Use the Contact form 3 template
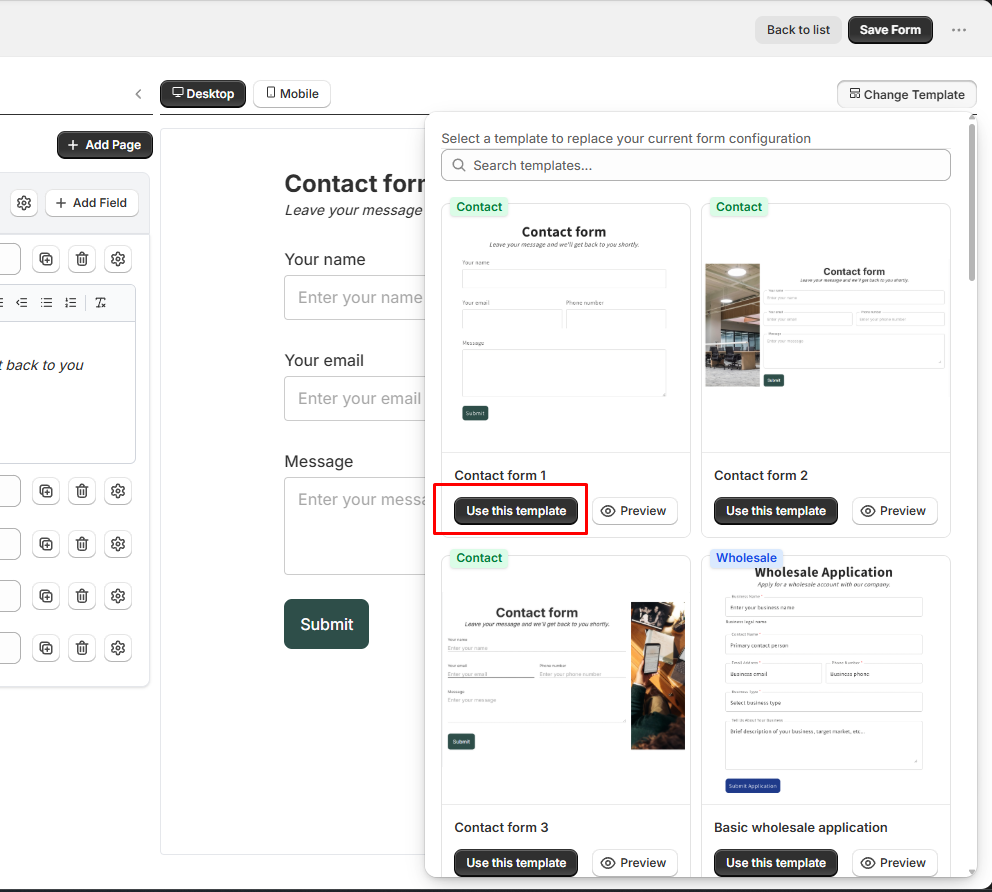 [x=516, y=862]
